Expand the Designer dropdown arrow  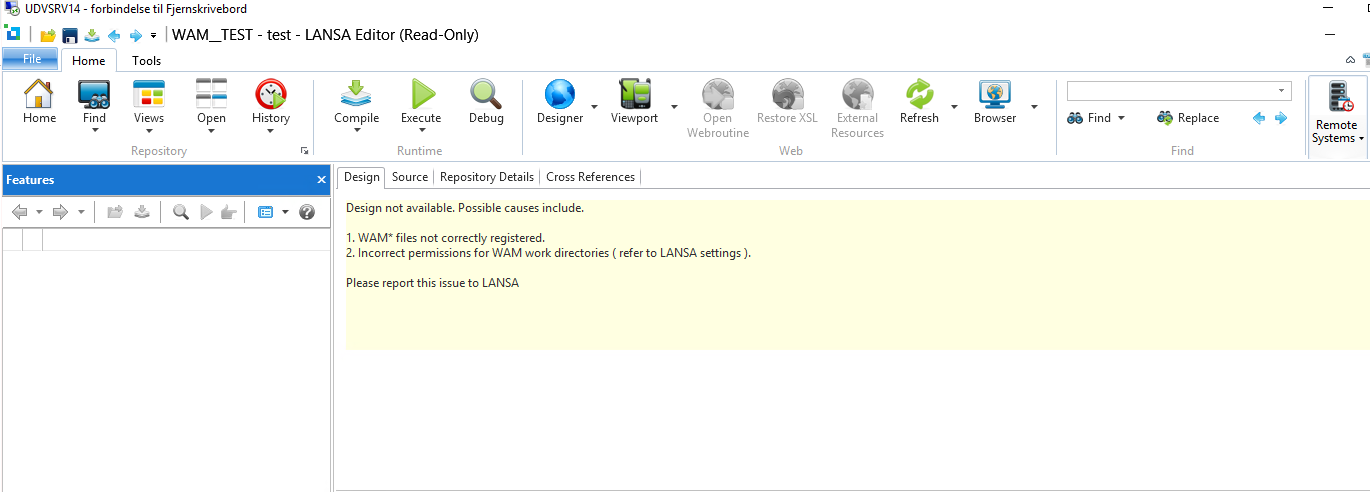point(595,106)
